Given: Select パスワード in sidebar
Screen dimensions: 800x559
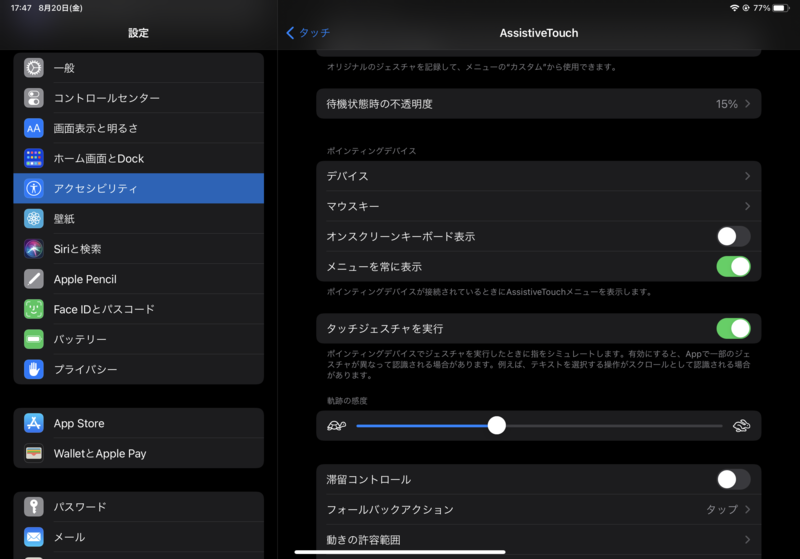Looking at the screenshot, I should click(x=139, y=507).
